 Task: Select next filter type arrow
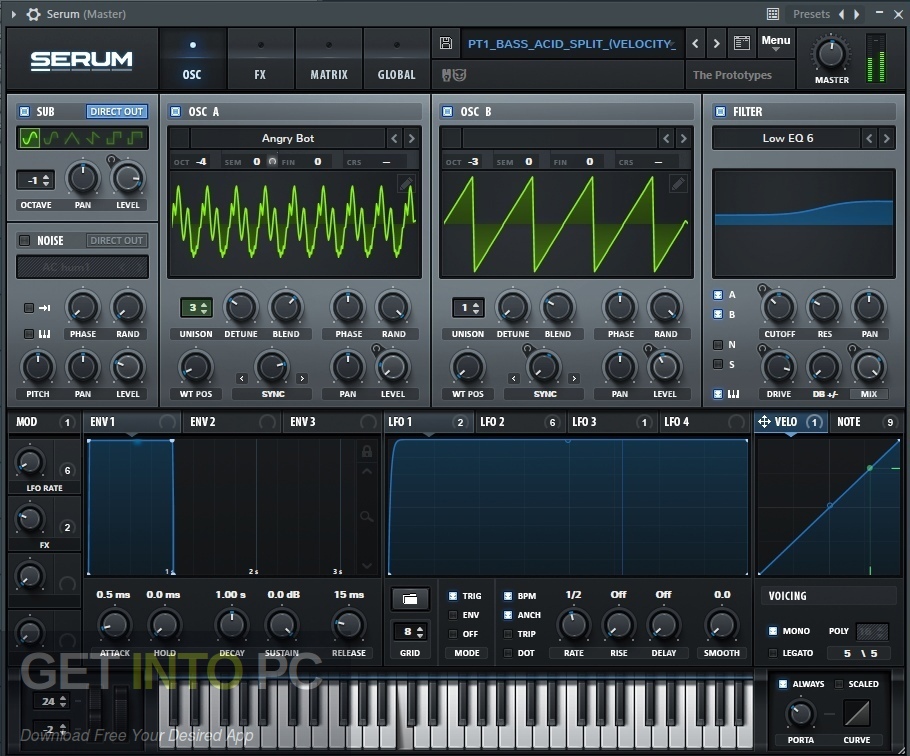886,138
